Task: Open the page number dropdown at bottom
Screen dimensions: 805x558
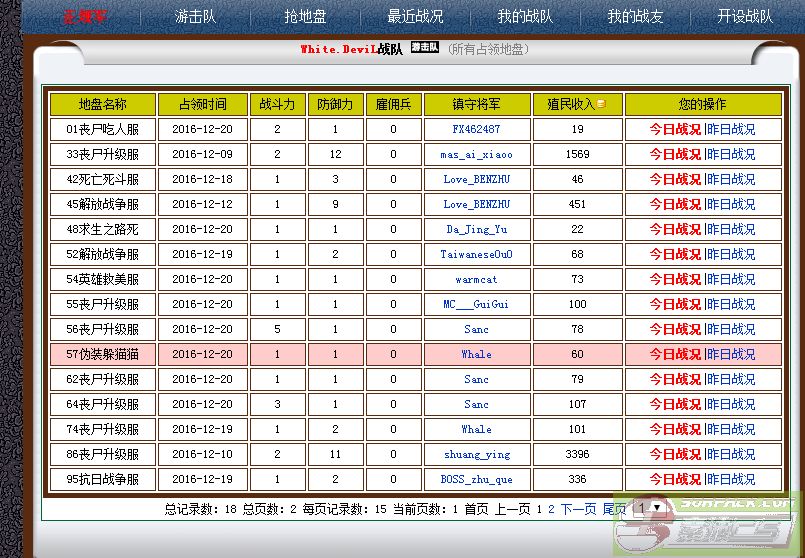Action: tap(648, 508)
